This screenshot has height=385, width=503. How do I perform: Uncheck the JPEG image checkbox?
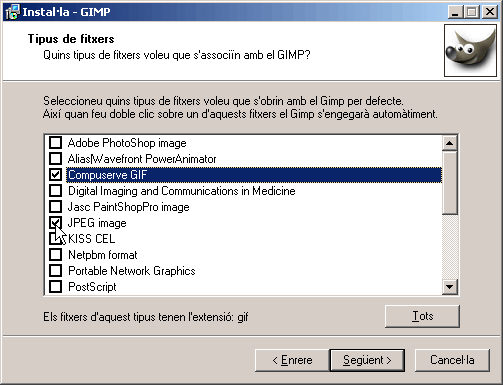tap(55, 223)
